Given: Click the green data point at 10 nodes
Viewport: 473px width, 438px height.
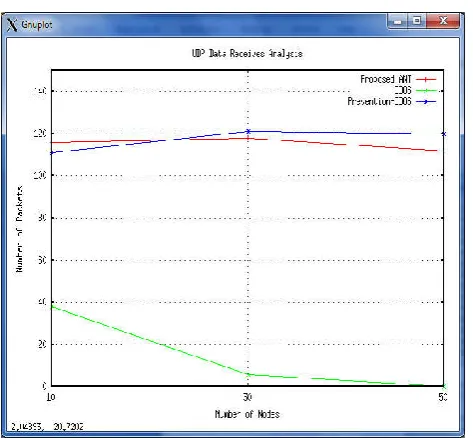Looking at the screenshot, I should pos(52,306).
